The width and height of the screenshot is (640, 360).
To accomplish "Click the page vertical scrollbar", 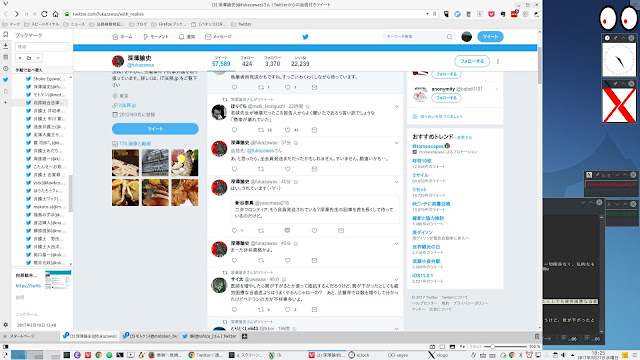I will point(540,65).
